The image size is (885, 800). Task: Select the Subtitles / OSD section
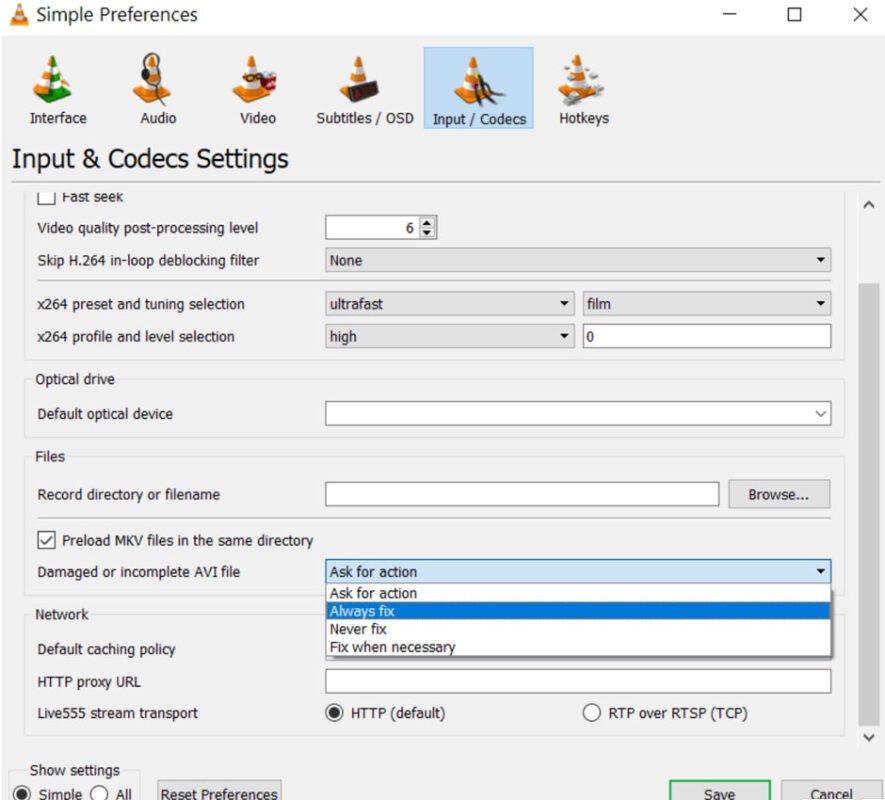pyautogui.click(x=365, y=88)
